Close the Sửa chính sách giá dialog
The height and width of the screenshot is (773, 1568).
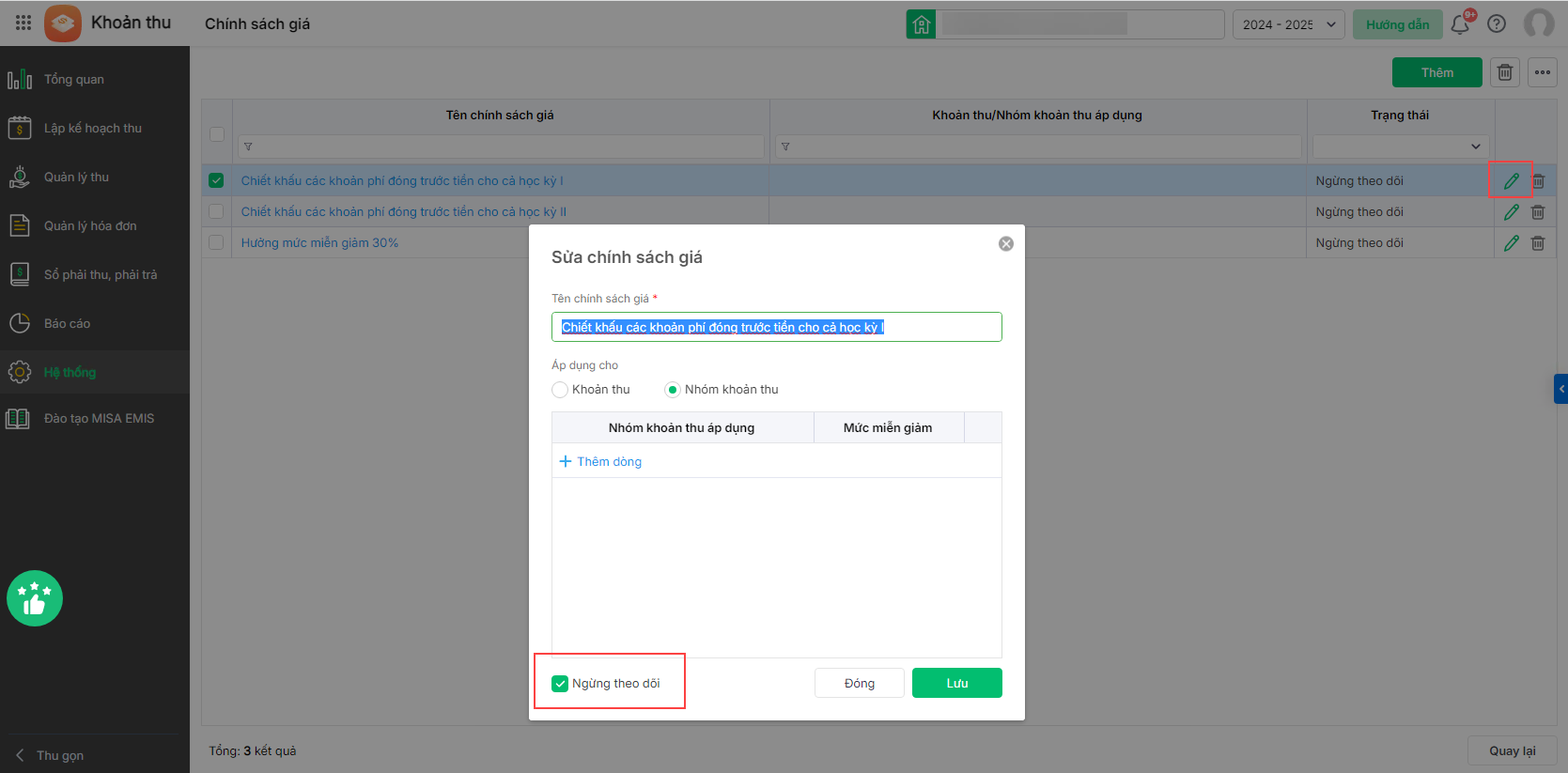pos(1006,244)
